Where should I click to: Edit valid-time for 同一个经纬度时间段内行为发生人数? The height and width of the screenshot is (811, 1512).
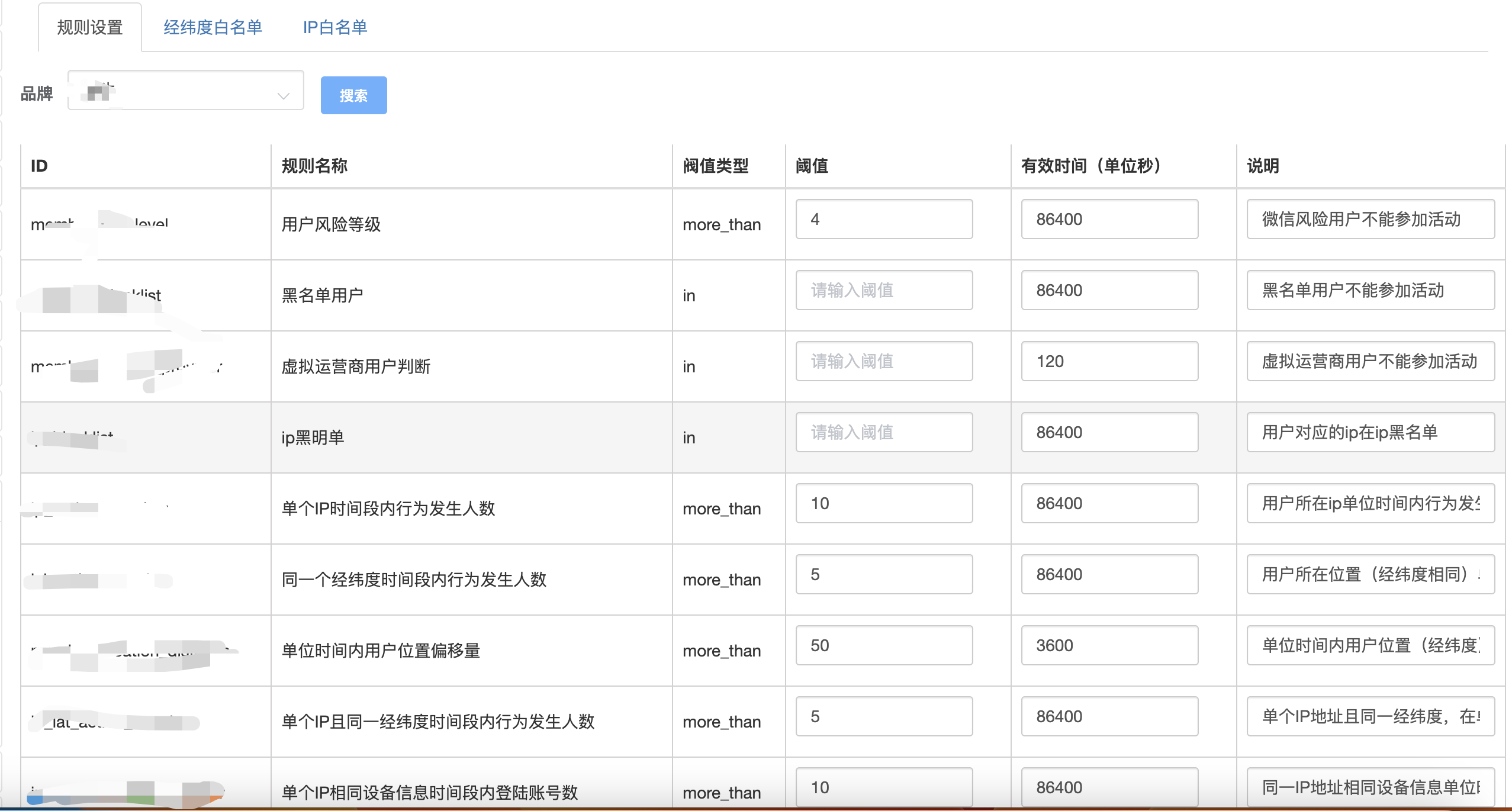[x=1109, y=574]
